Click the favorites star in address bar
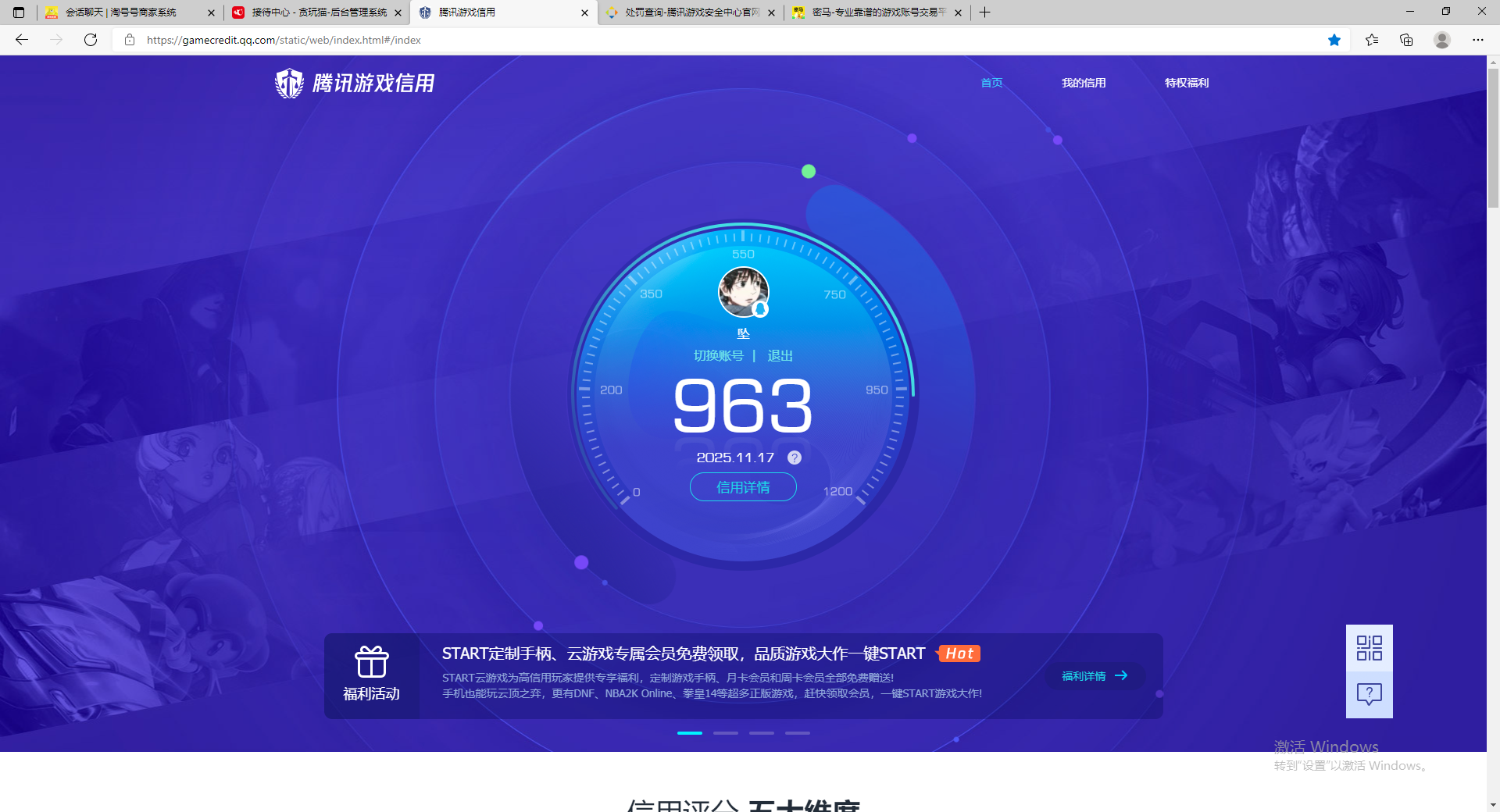 tap(1334, 40)
